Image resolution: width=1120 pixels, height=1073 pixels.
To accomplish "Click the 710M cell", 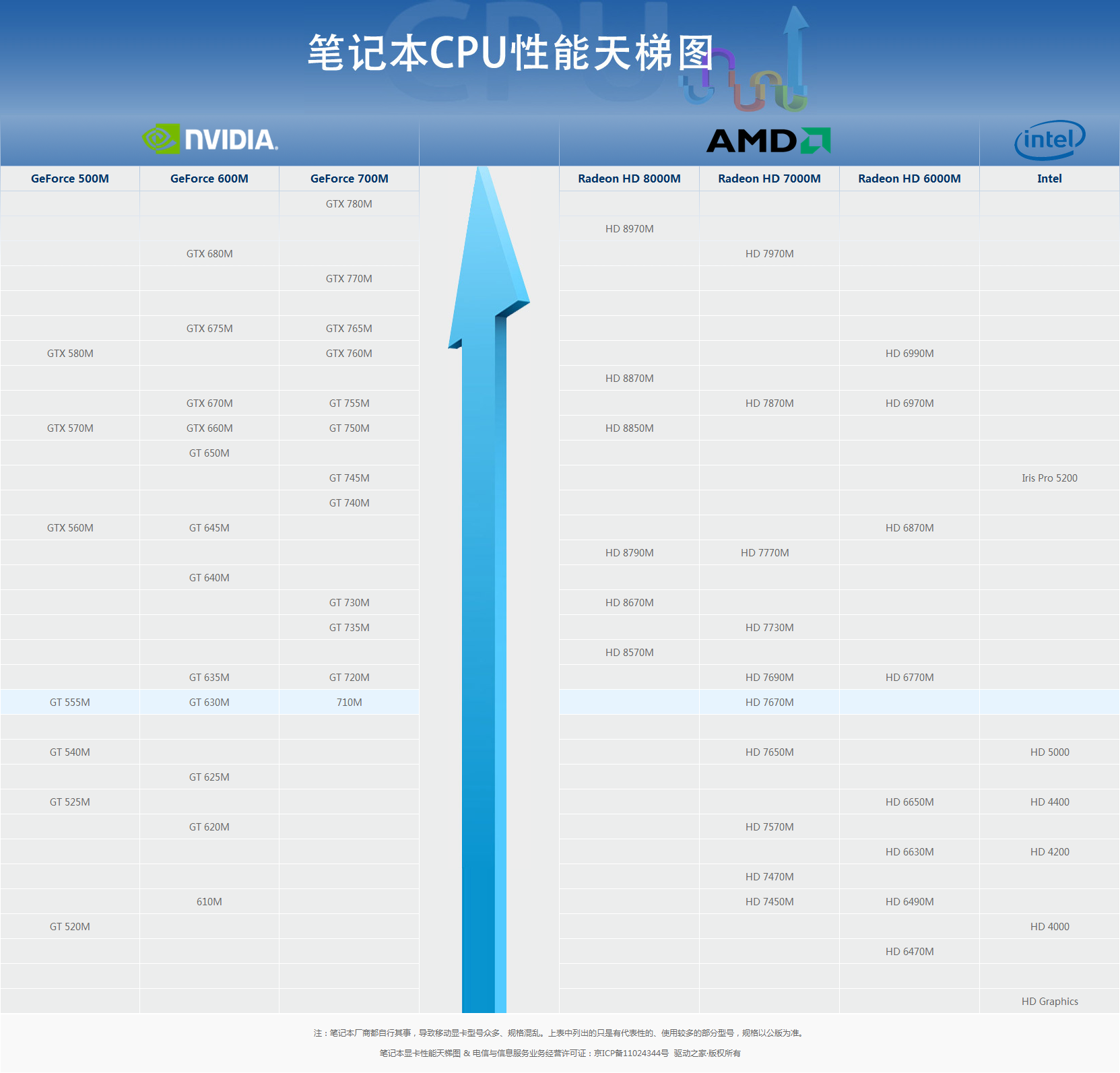I will (x=350, y=703).
